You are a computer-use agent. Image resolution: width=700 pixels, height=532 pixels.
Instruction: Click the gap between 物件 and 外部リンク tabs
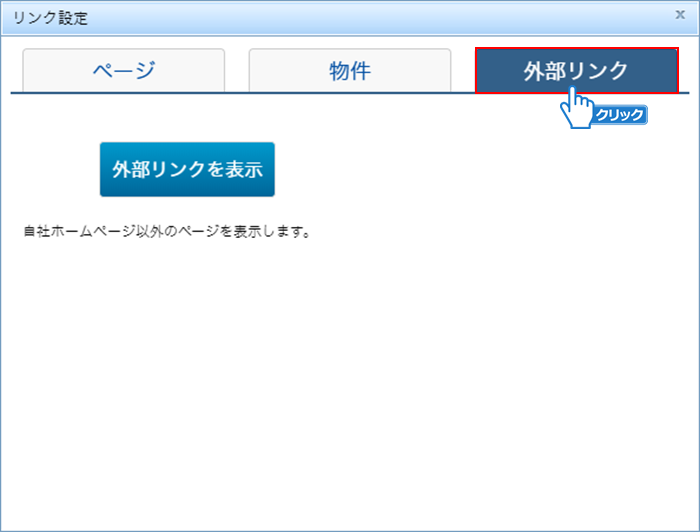point(462,70)
